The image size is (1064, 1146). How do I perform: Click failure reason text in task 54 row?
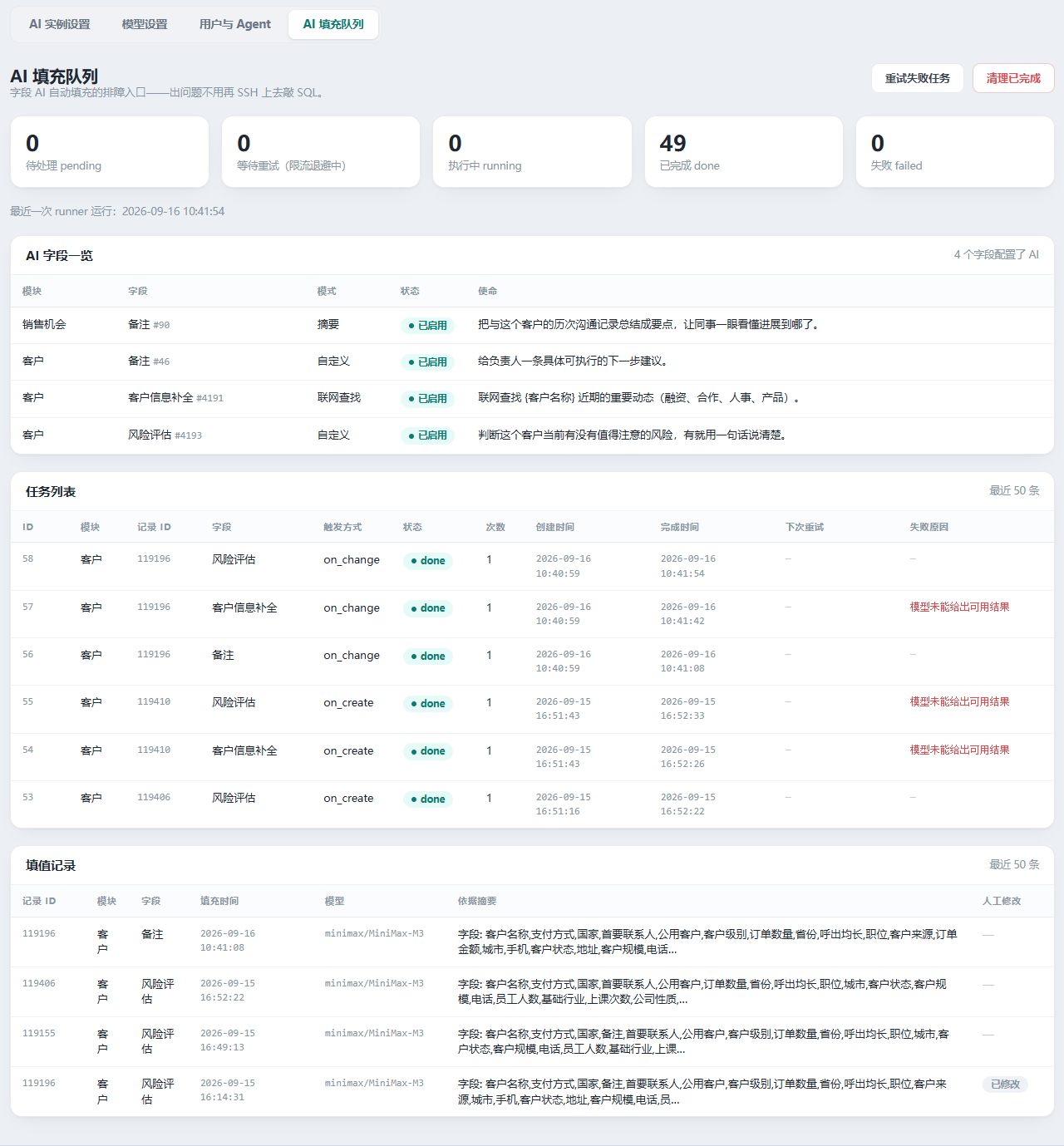(959, 750)
